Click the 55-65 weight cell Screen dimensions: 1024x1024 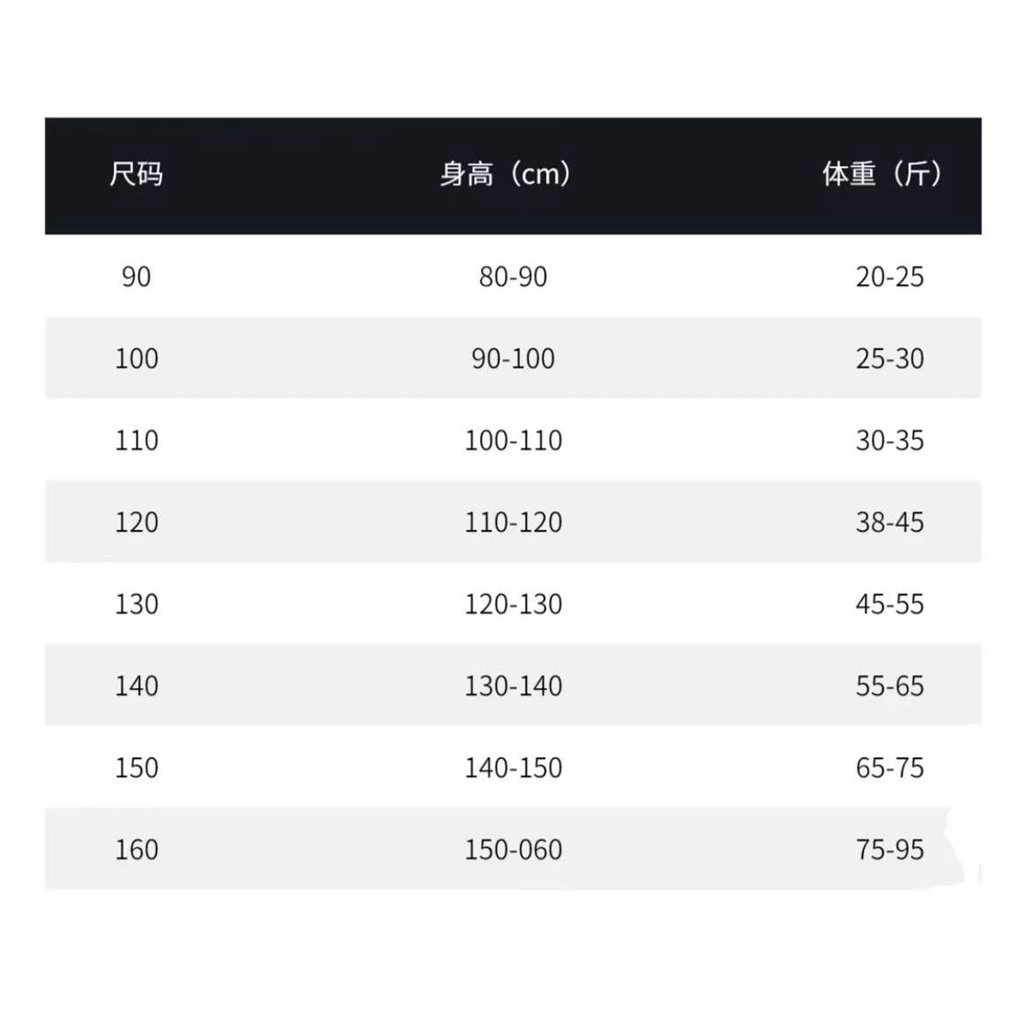pyautogui.click(x=890, y=687)
